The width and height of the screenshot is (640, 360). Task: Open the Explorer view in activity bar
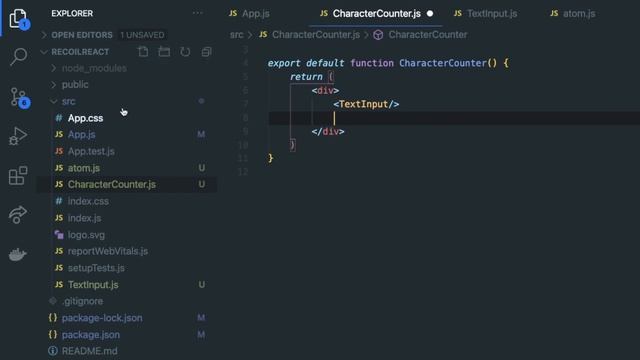point(18,18)
